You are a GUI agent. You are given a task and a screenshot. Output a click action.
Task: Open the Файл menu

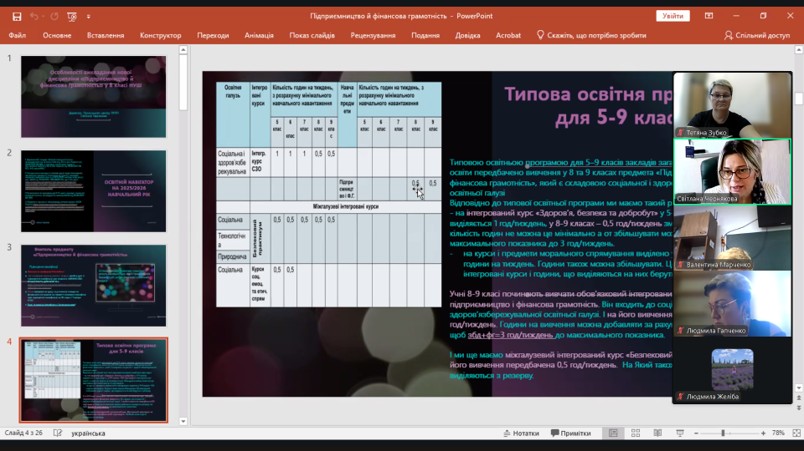pos(17,35)
